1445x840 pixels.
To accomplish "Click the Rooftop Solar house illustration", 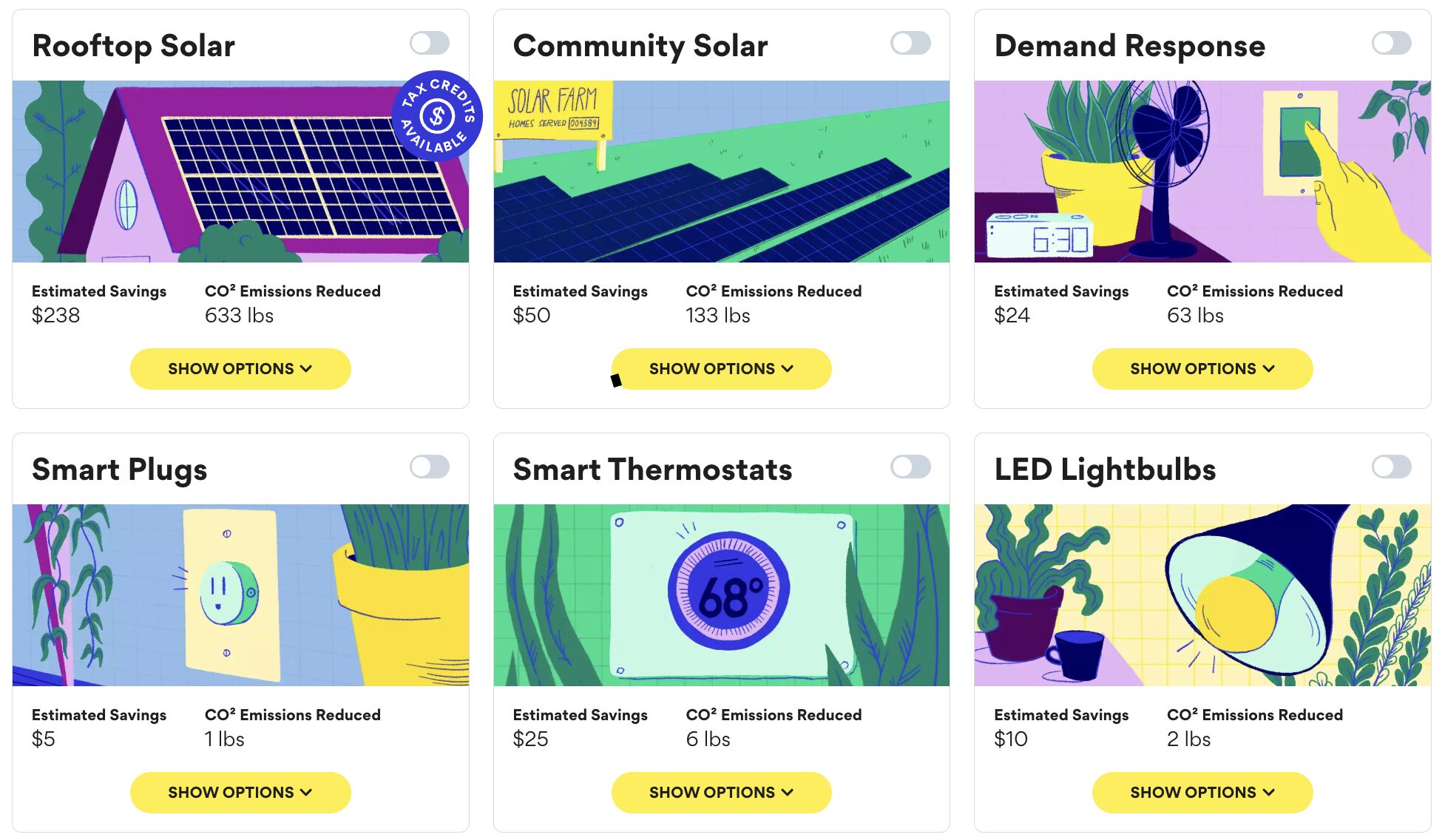I will (240, 172).
